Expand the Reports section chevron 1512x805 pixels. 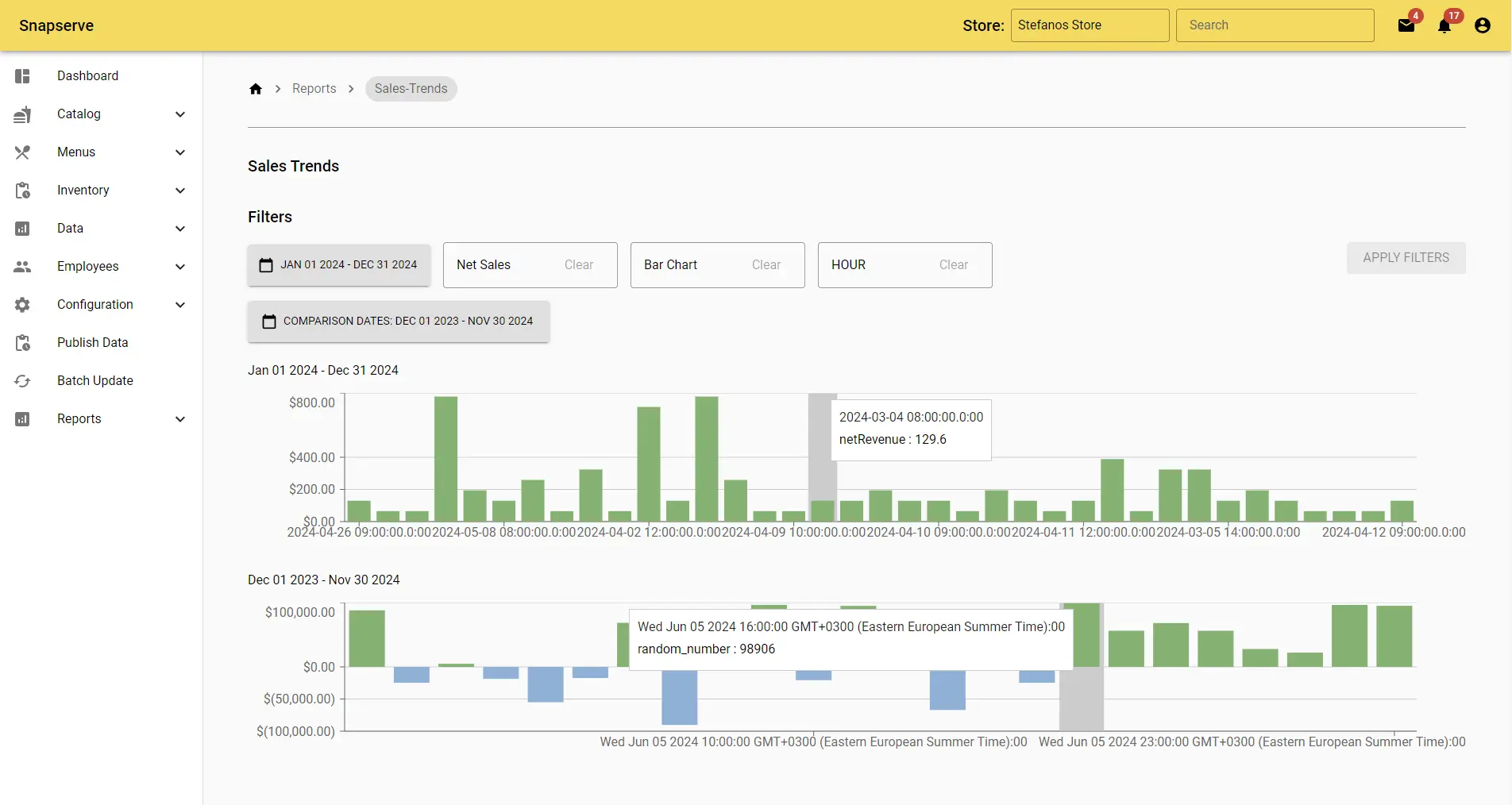(180, 419)
